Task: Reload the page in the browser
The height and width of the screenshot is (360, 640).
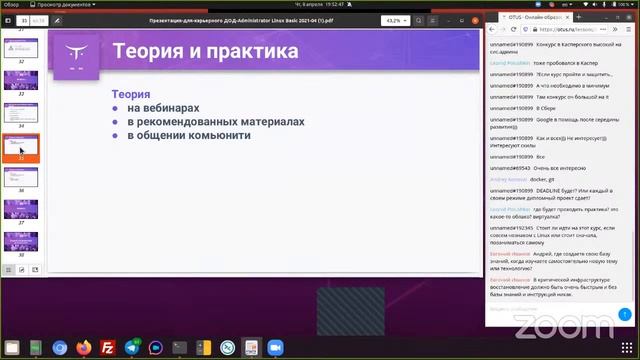Action: pos(513,29)
